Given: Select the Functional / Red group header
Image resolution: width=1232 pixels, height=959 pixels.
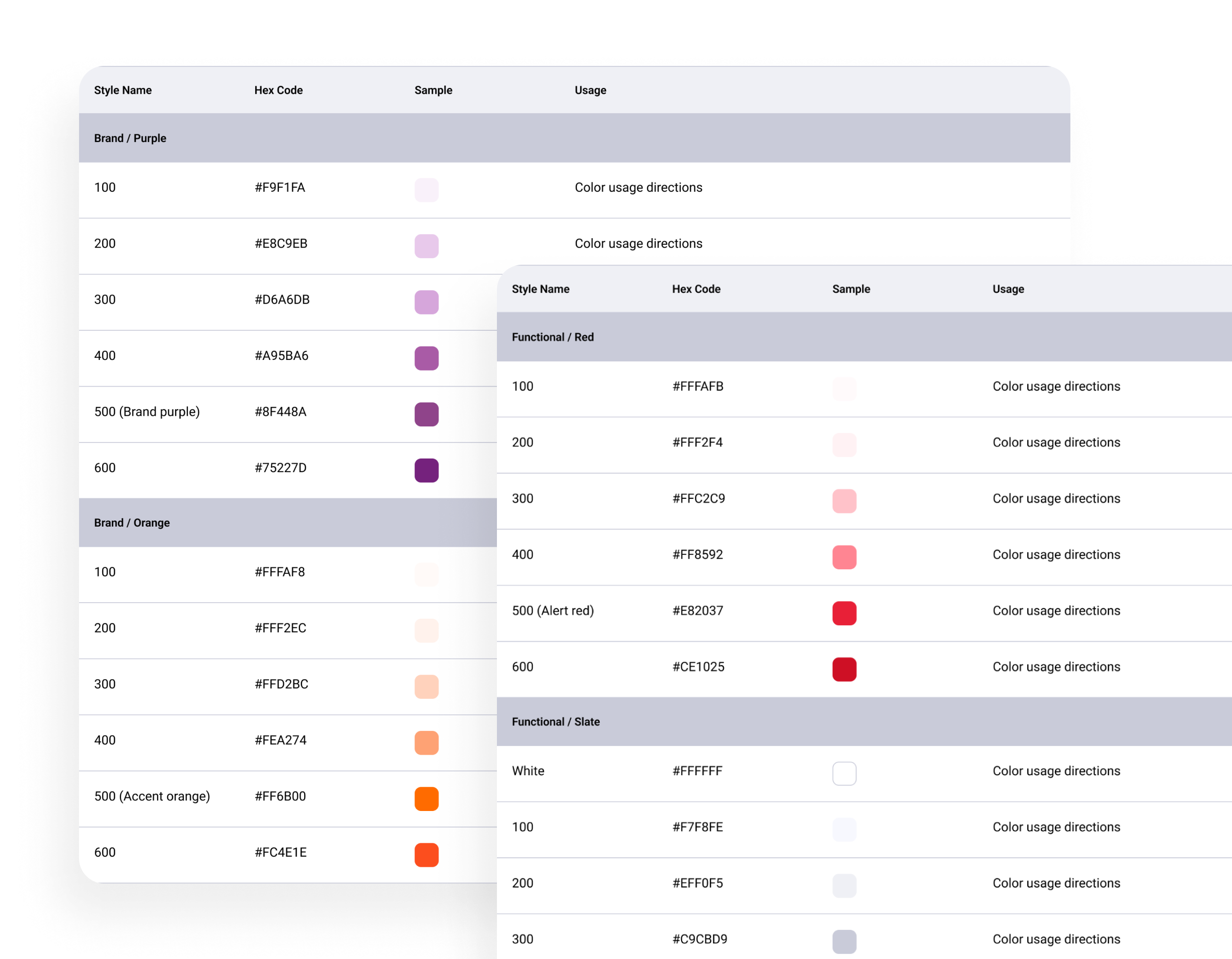Looking at the screenshot, I should click(x=552, y=337).
